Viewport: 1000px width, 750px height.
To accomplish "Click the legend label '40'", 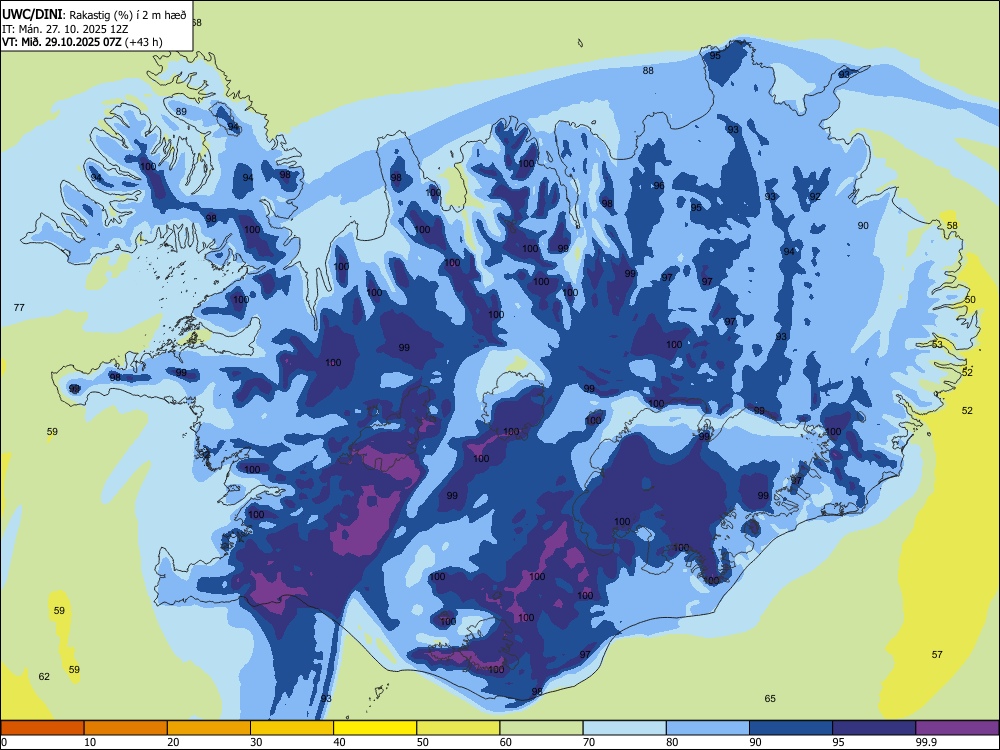I will (x=339, y=742).
